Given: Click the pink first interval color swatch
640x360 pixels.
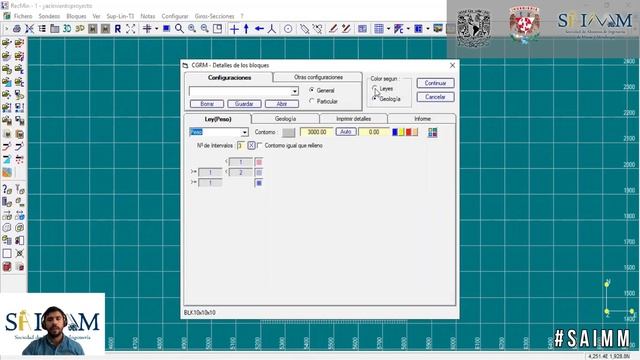Looking at the screenshot, I should coord(258,162).
